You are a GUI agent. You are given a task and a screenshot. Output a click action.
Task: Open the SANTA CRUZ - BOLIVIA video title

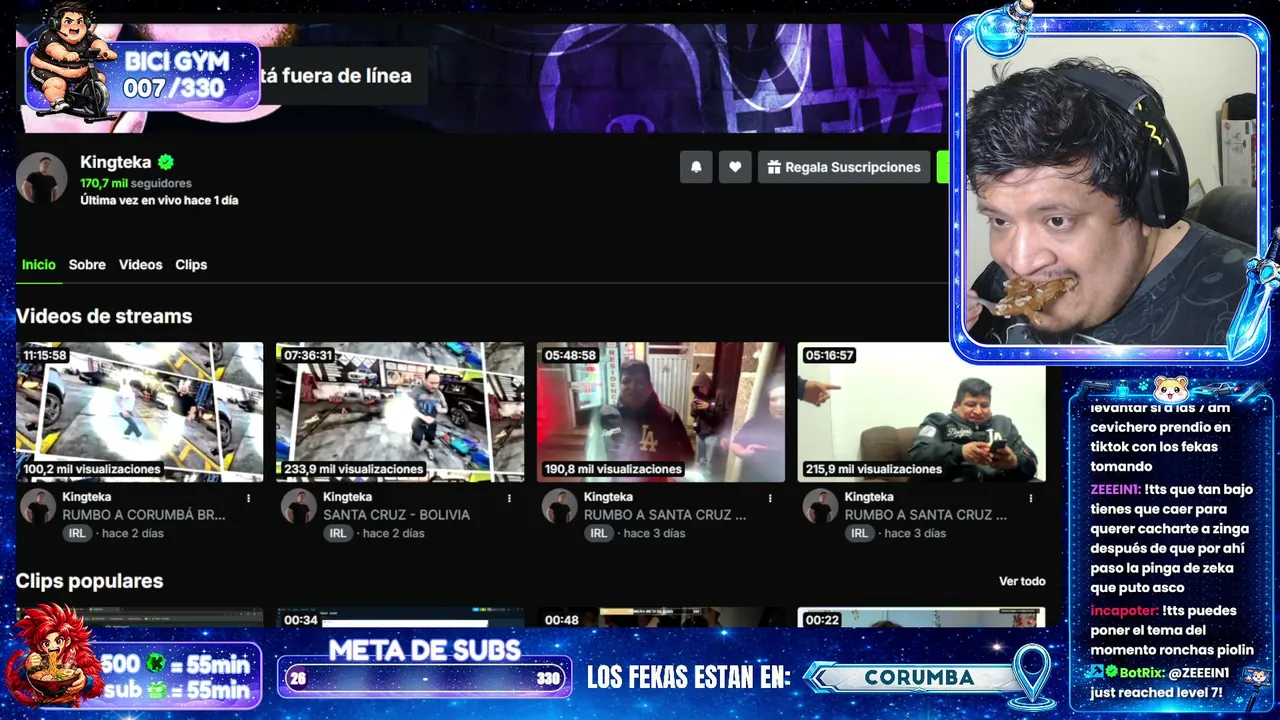[396, 515]
